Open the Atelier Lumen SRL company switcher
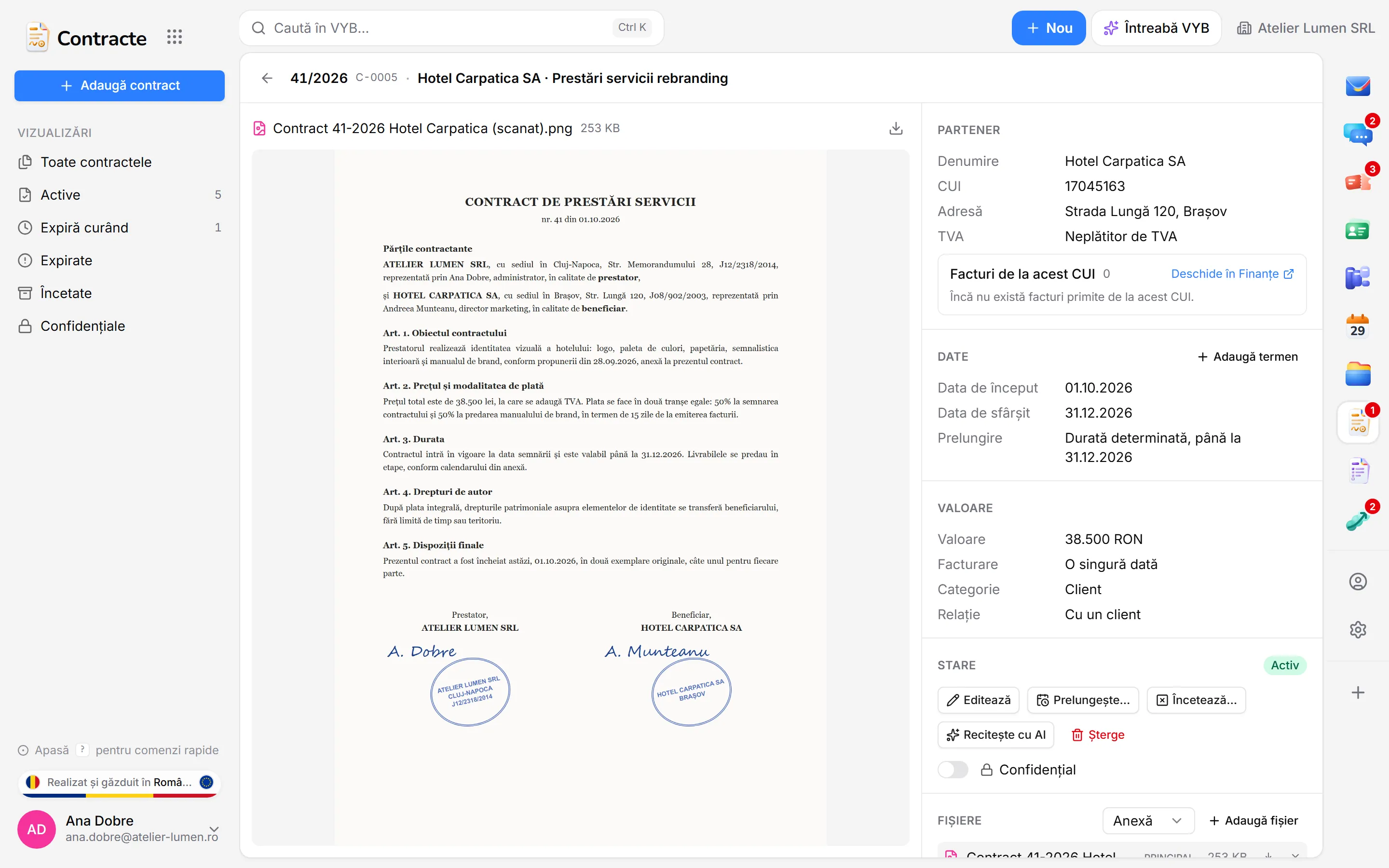The height and width of the screenshot is (868, 1389). point(1306,27)
